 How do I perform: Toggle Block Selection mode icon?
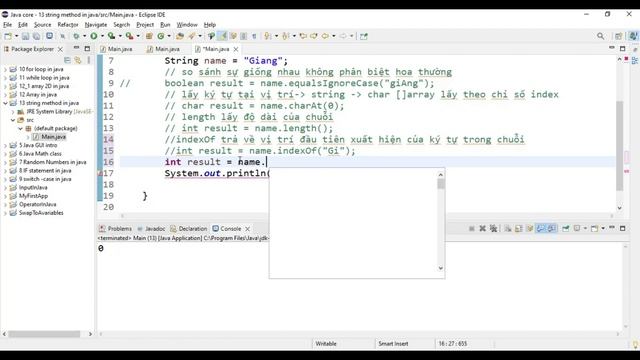[243, 36]
